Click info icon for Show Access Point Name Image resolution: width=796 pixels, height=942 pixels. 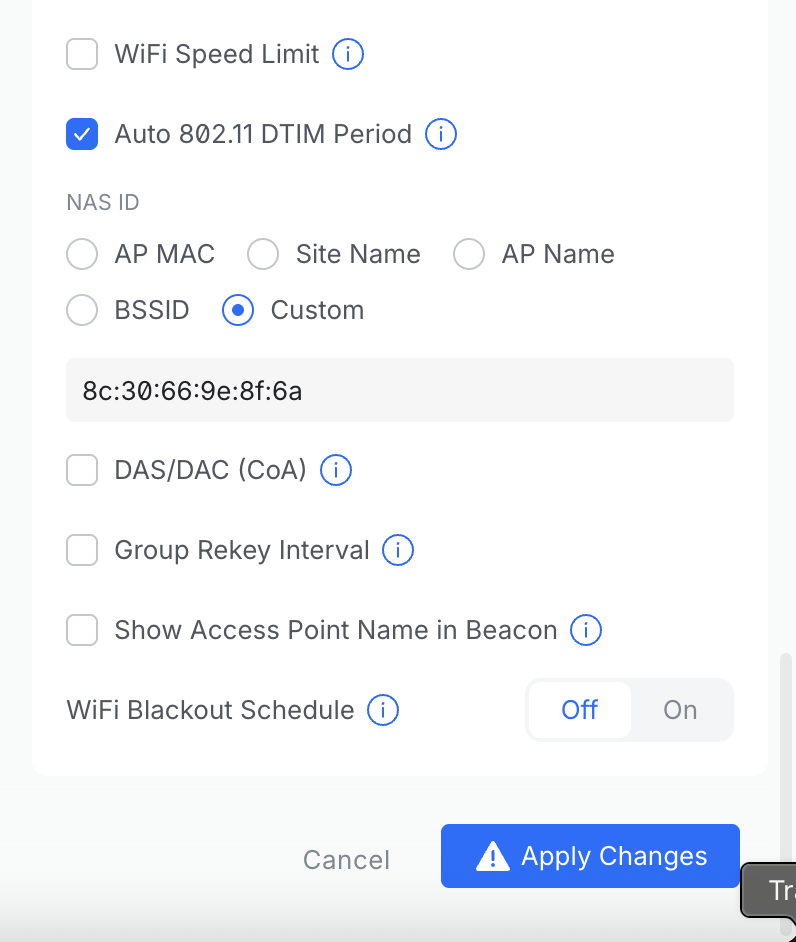585,630
